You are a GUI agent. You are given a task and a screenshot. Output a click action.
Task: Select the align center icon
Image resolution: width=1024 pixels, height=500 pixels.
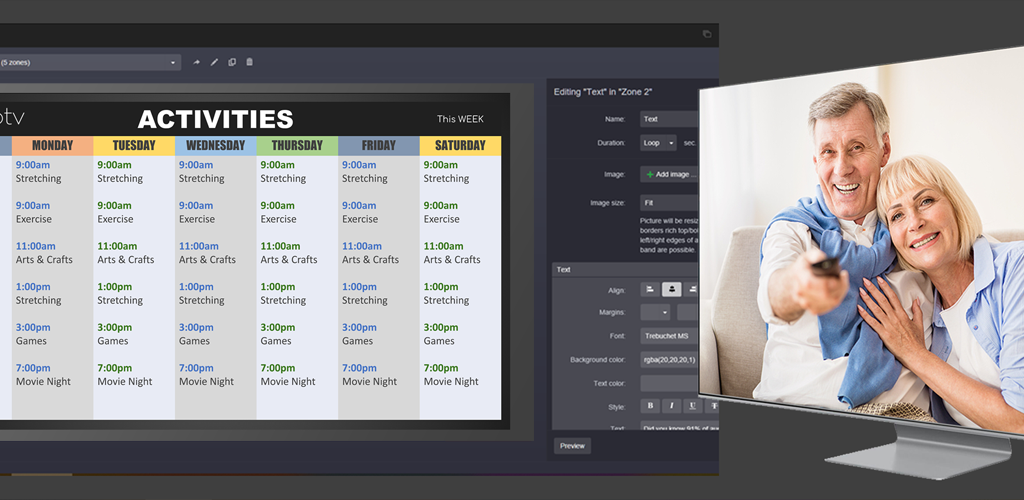[671, 290]
